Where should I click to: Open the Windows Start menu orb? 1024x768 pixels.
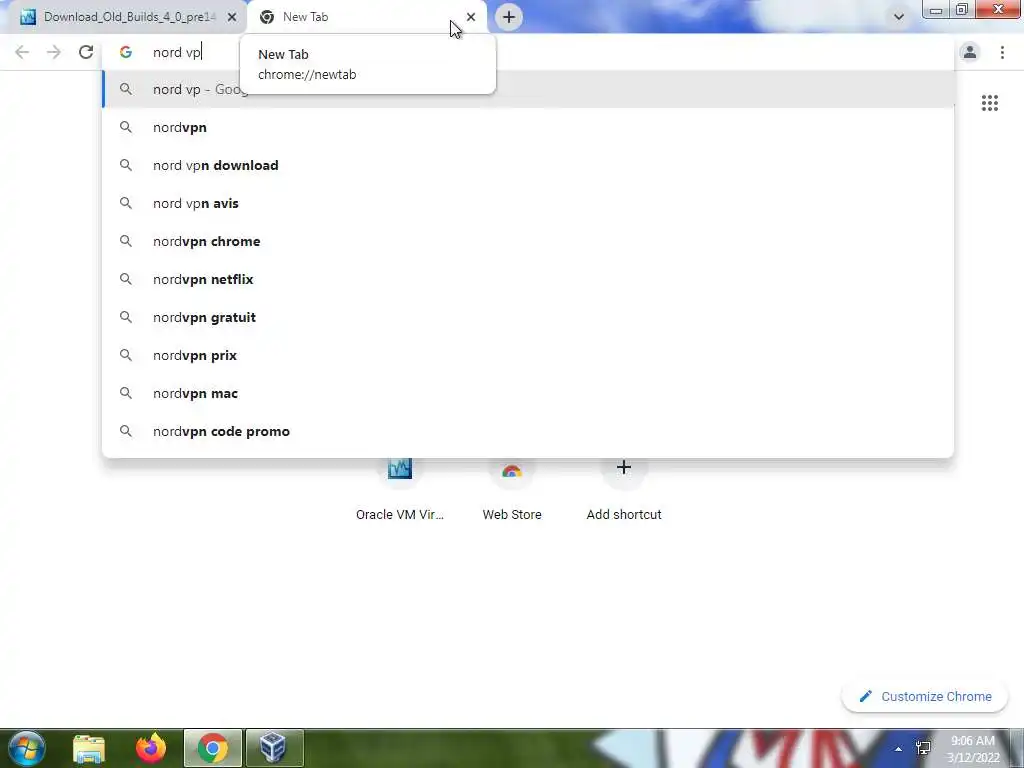27,748
